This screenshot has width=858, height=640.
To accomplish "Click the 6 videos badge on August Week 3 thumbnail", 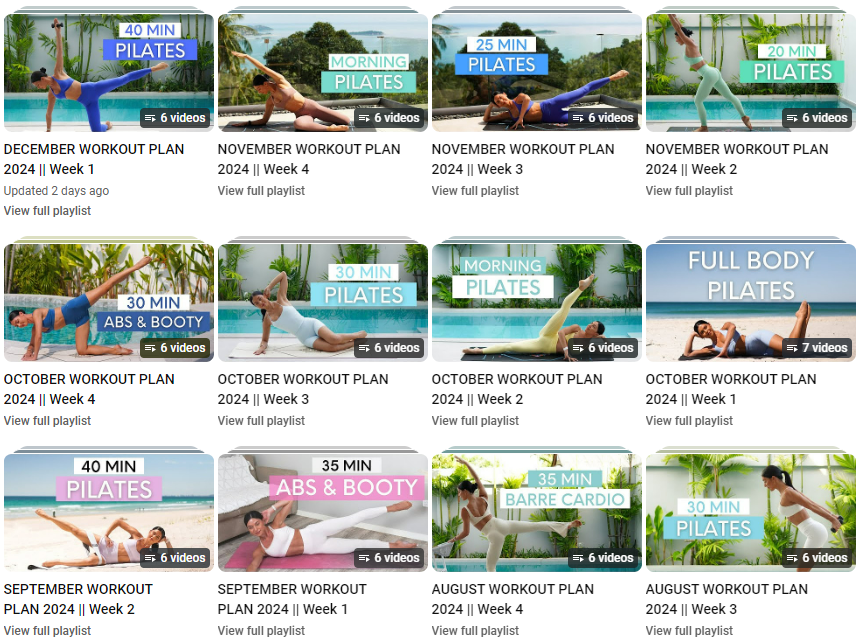I will (817, 557).
